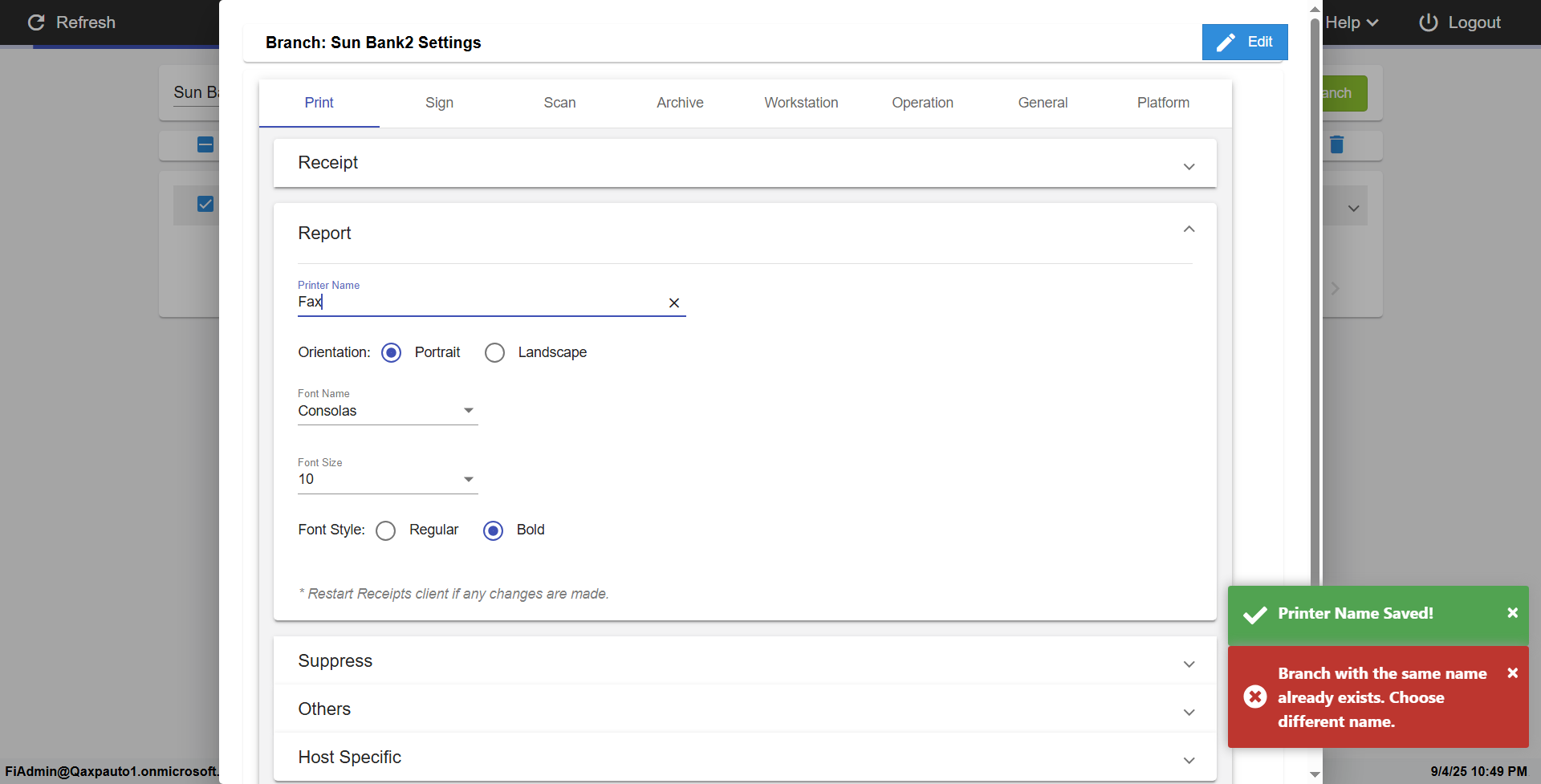Clear the Printer Name field with X
Viewport: 1541px width, 784px height.
click(674, 303)
